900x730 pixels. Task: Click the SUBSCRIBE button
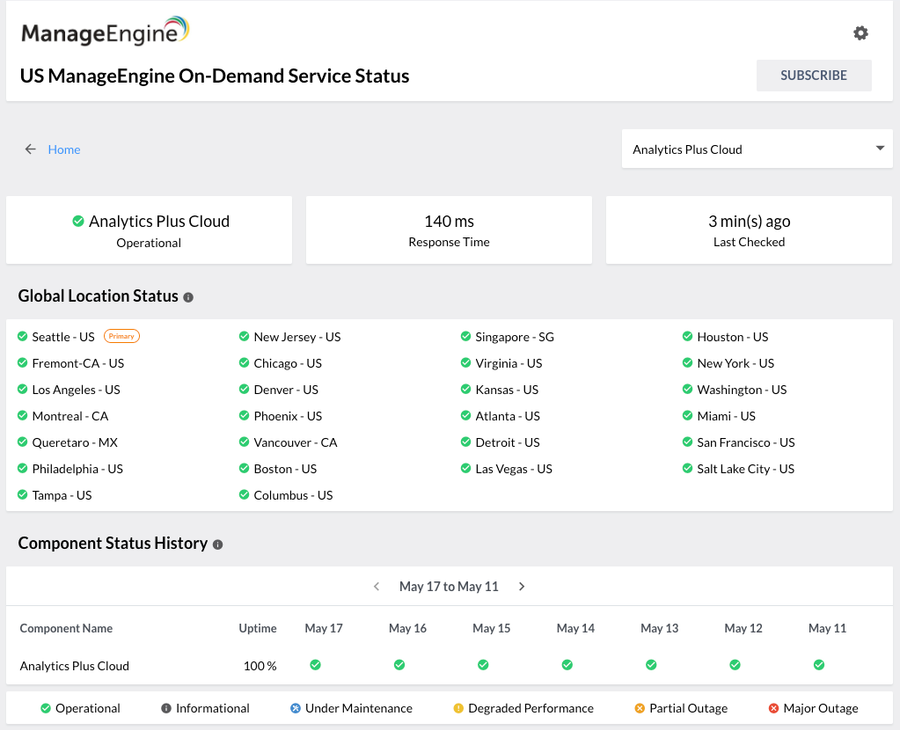pos(813,75)
